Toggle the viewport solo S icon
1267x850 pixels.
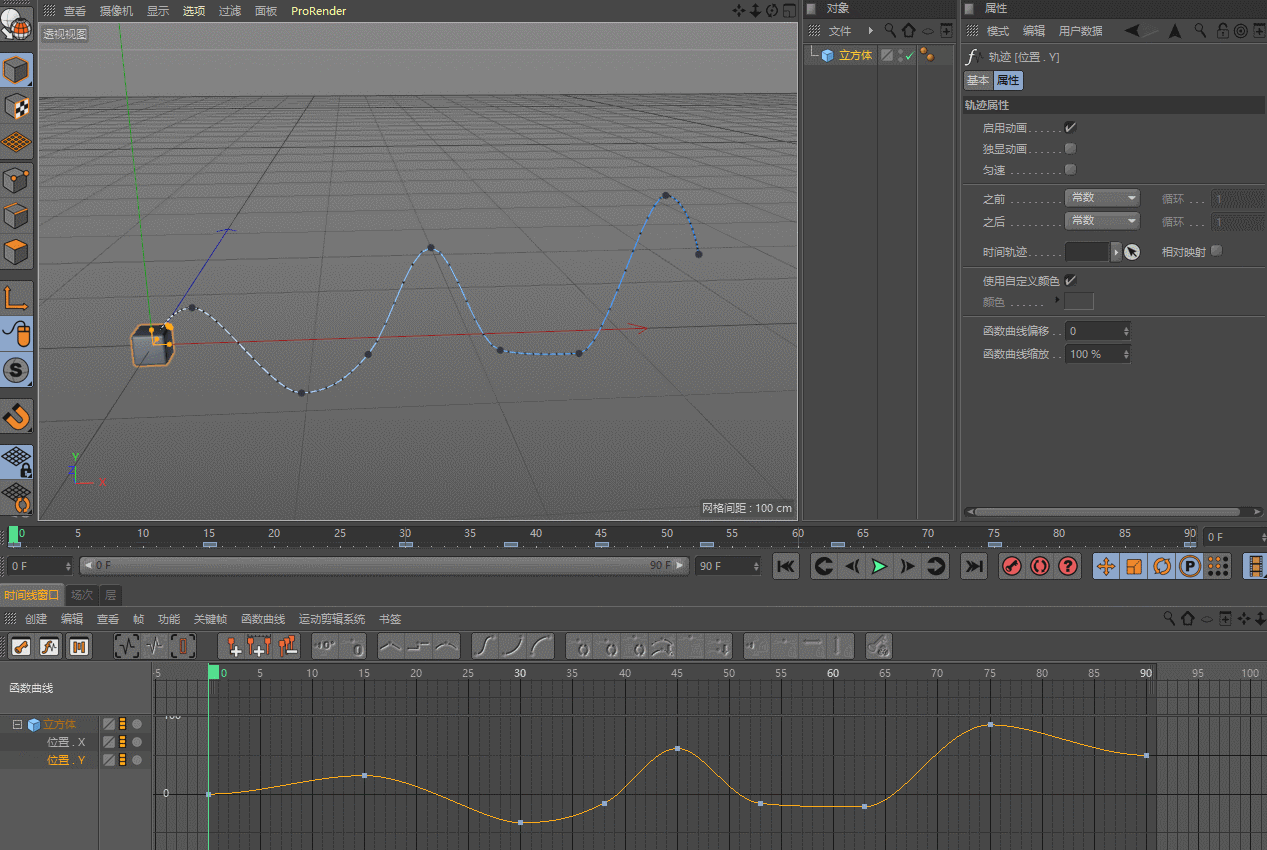click(x=16, y=370)
